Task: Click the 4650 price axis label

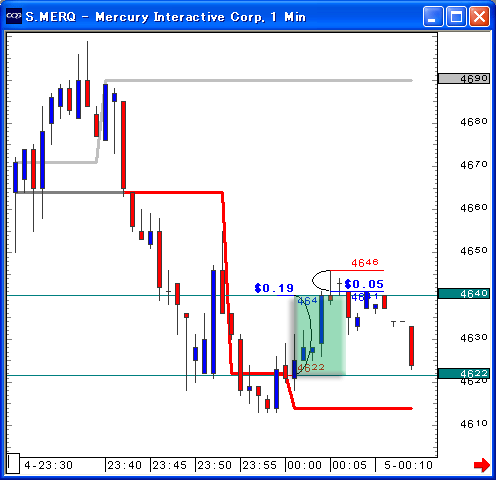Action: (474, 251)
